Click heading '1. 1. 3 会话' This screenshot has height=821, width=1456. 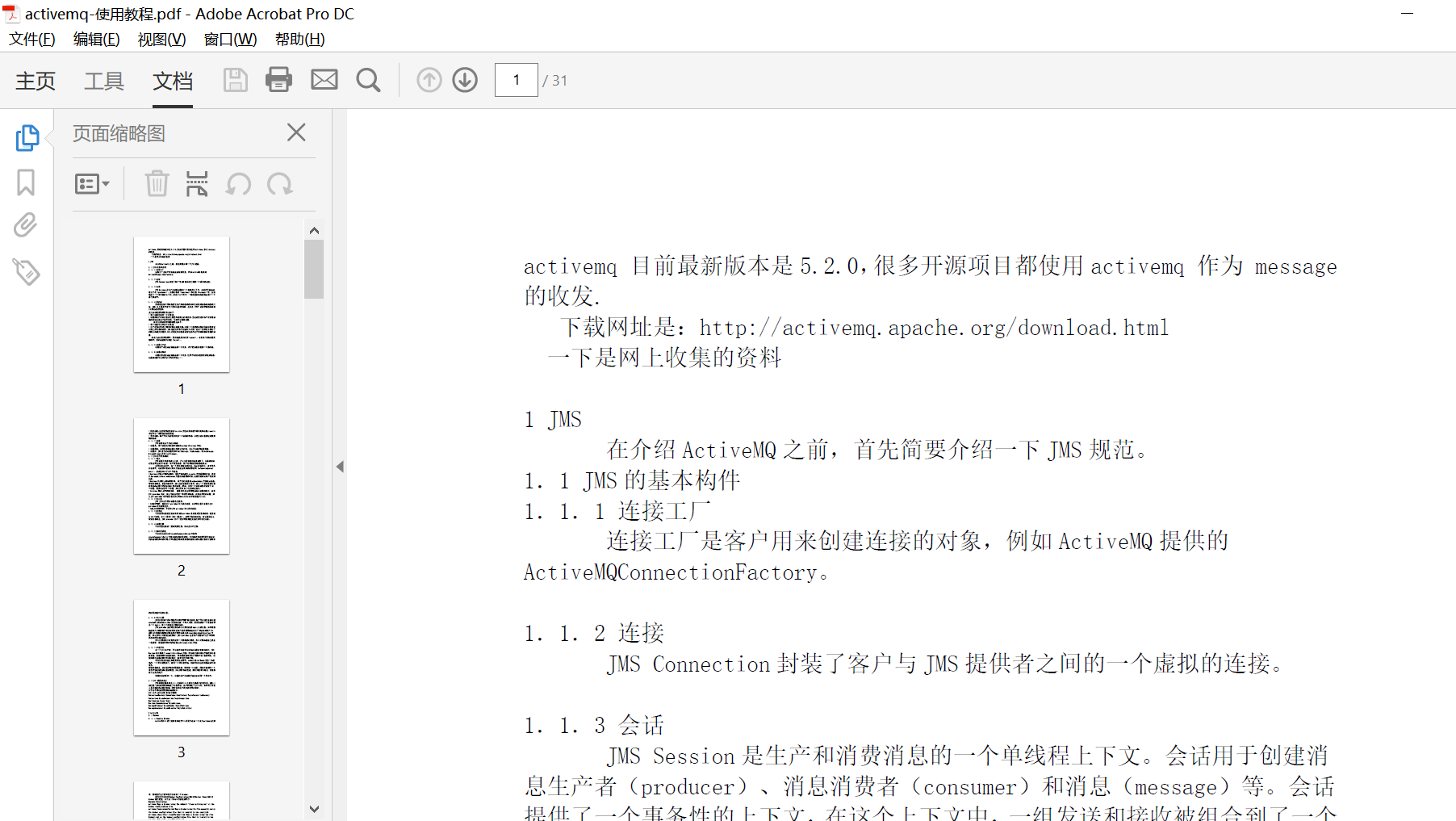pyautogui.click(x=594, y=725)
